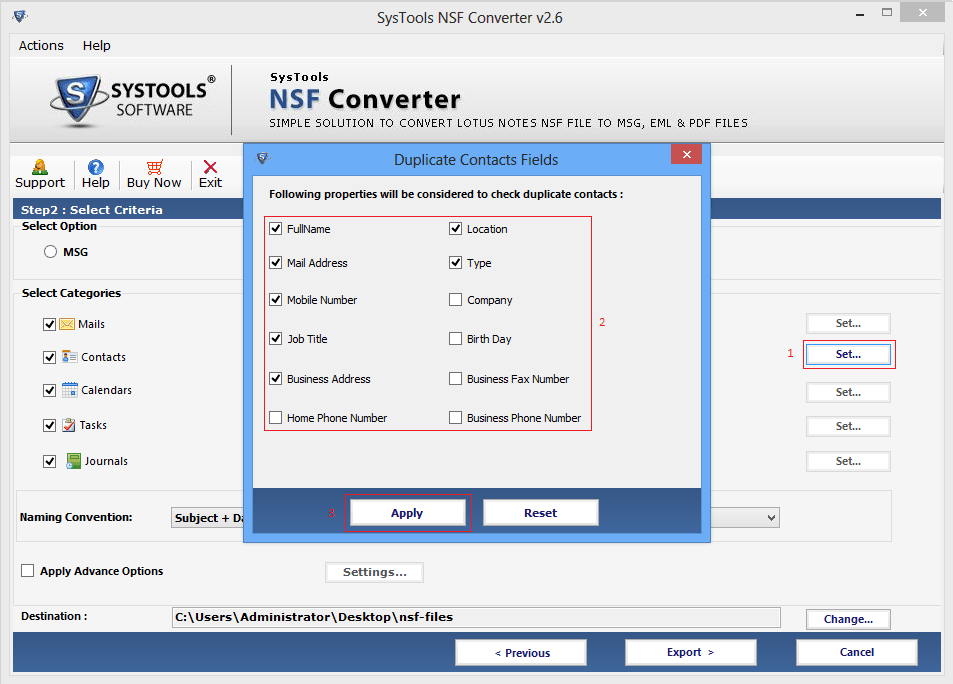Close the NSF Converter window

[922, 13]
